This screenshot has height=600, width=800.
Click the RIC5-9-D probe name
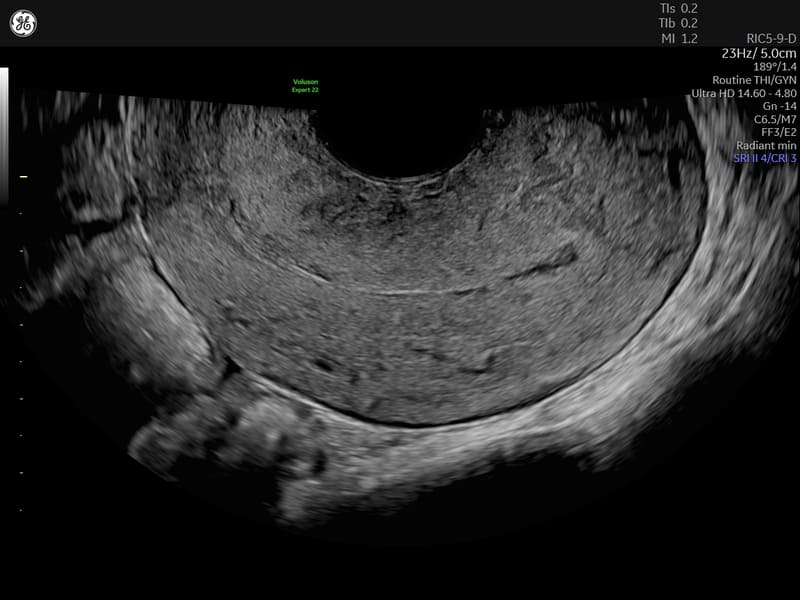763,38
